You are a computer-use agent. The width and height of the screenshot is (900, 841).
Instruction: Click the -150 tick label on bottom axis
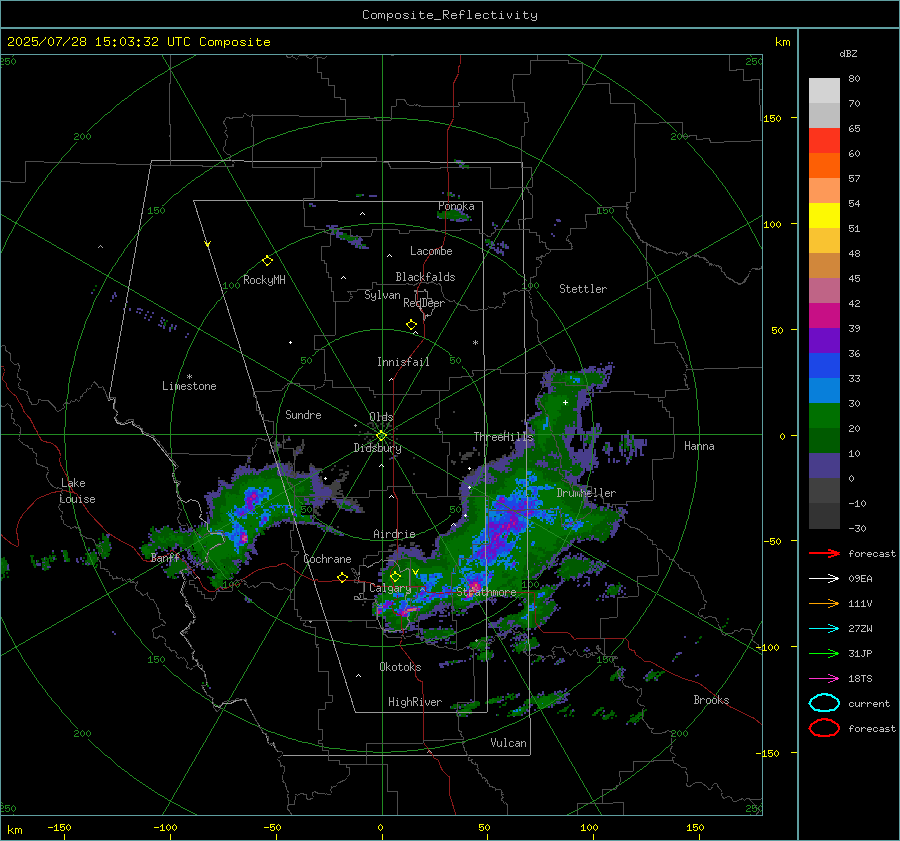(59, 827)
